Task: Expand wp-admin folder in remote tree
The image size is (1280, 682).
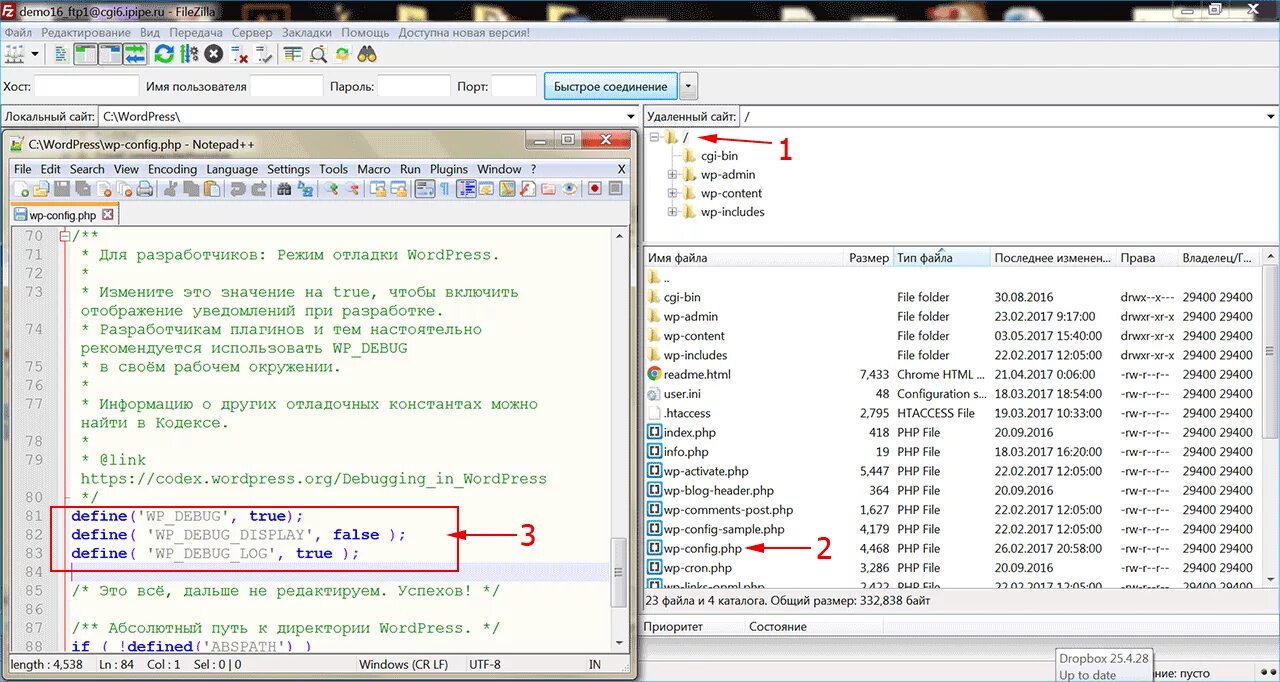Action: pos(673,175)
